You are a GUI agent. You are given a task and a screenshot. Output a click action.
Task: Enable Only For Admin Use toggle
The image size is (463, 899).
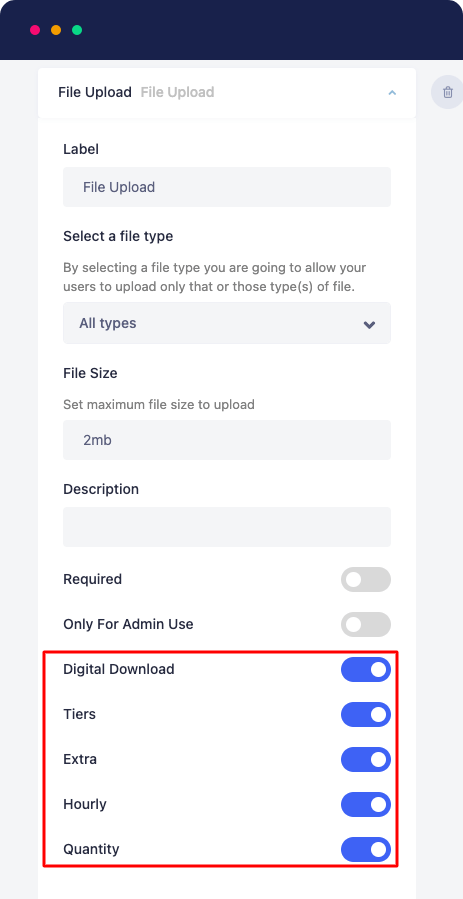click(366, 624)
